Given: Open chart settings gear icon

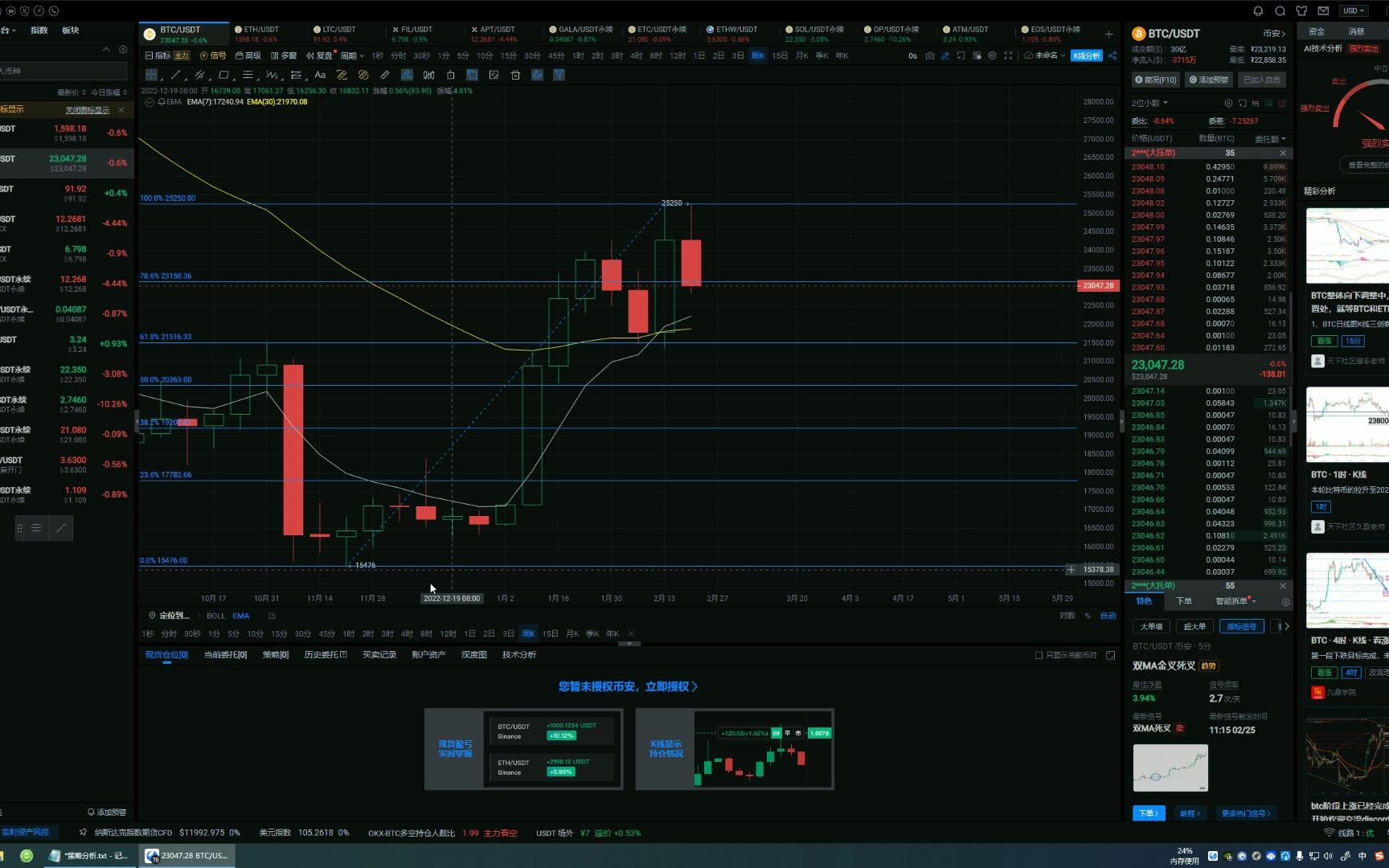Looking at the screenshot, I should point(992,55).
